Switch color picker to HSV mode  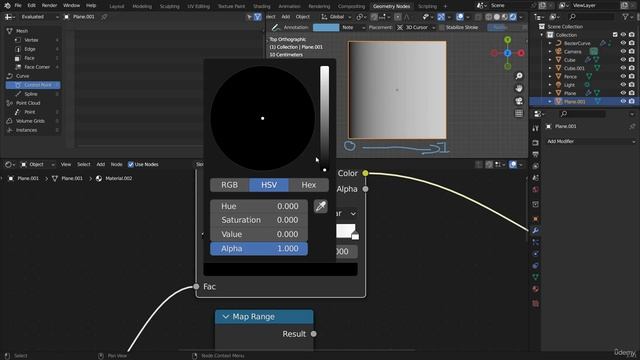[269, 185]
